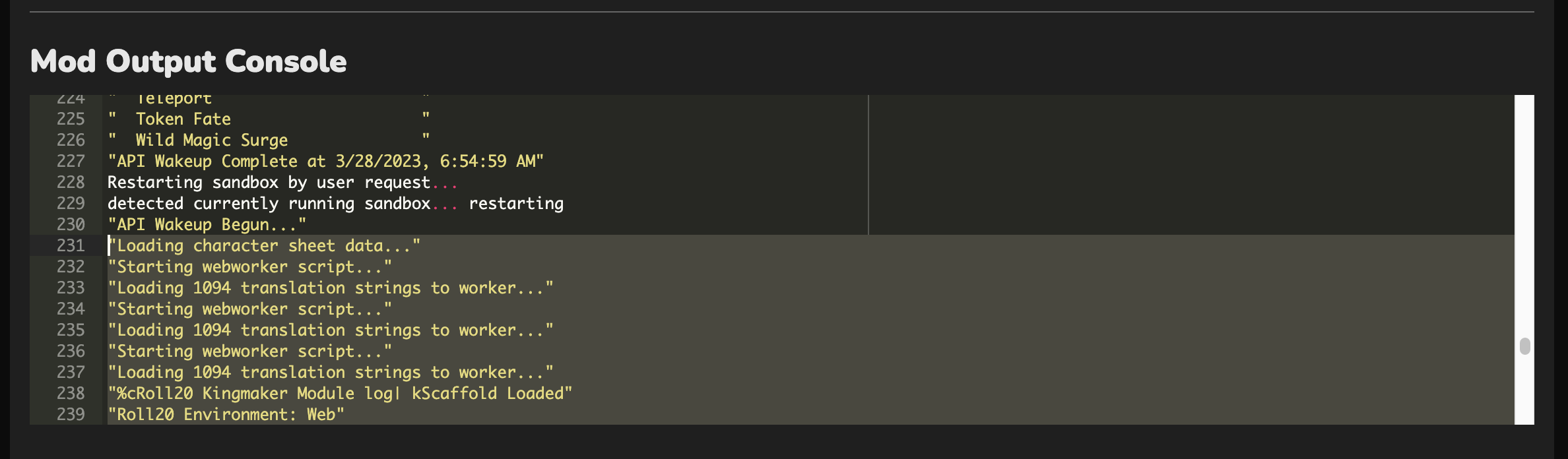Click the "Mod Output Console" heading
The height and width of the screenshot is (459, 1568).
189,61
